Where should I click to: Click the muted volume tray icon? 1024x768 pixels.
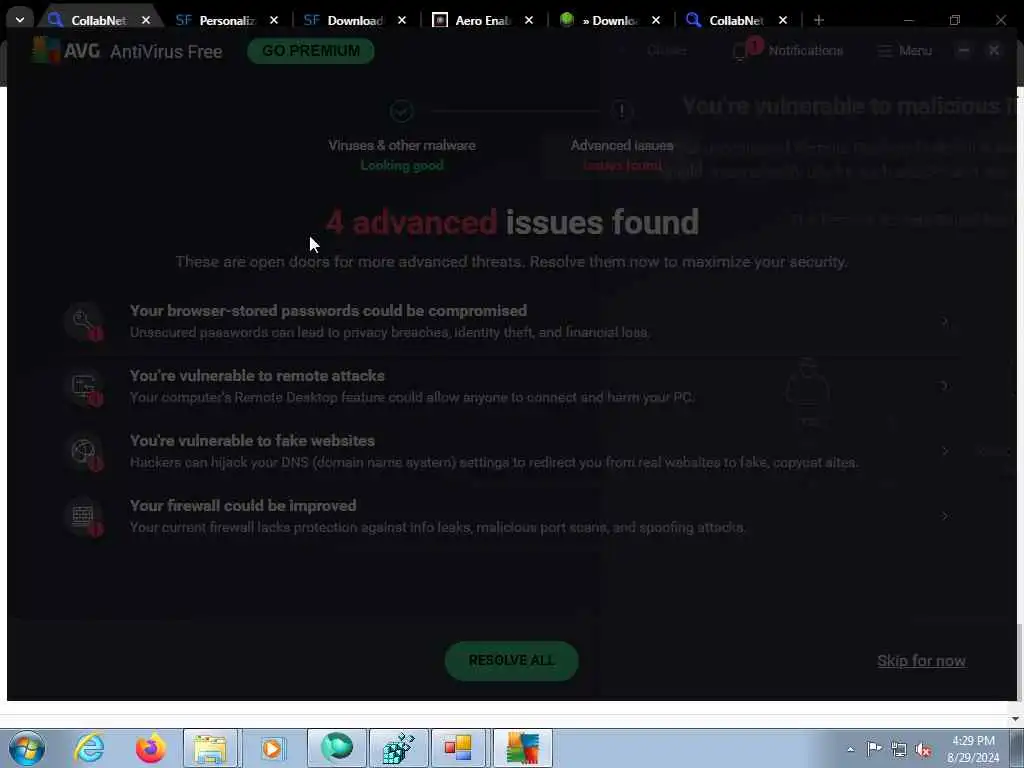(x=923, y=749)
